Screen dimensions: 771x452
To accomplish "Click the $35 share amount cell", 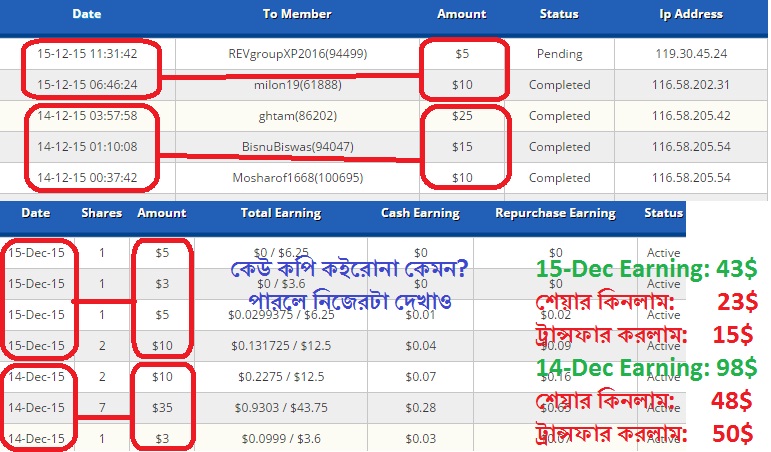I will coord(161,408).
